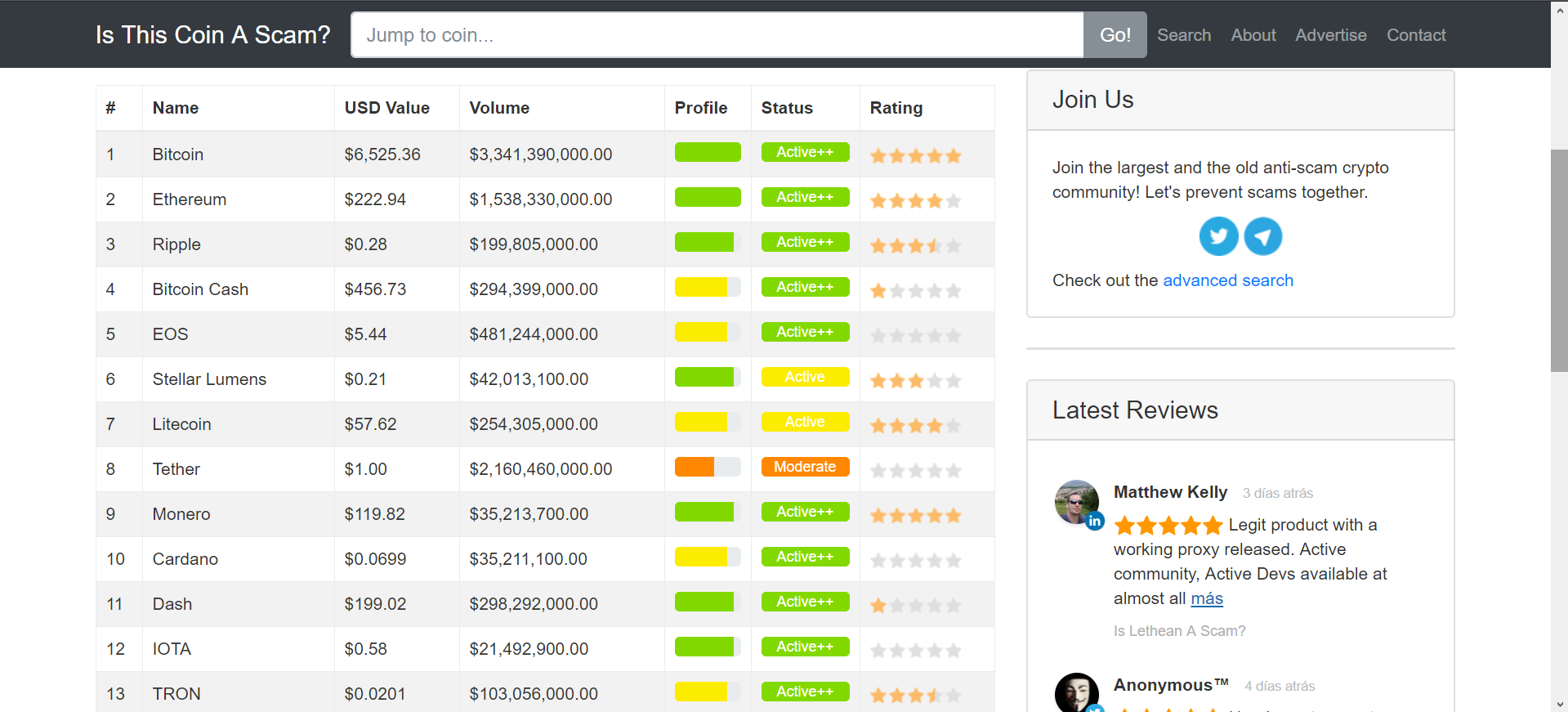Click Bitcoin's Active++ status badge

click(x=806, y=152)
